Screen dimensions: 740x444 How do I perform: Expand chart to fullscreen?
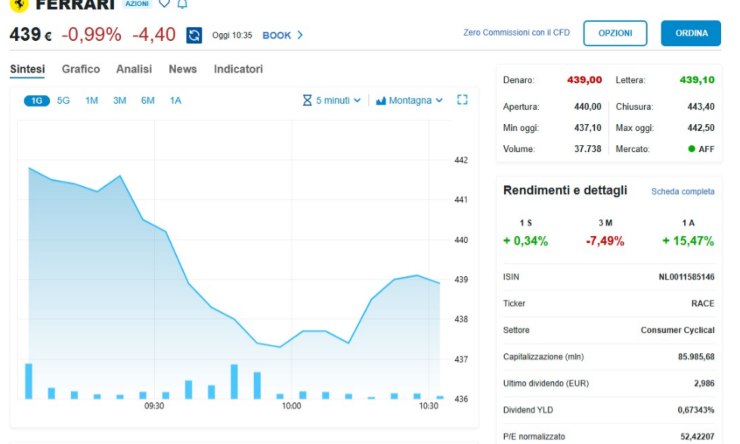[462, 100]
